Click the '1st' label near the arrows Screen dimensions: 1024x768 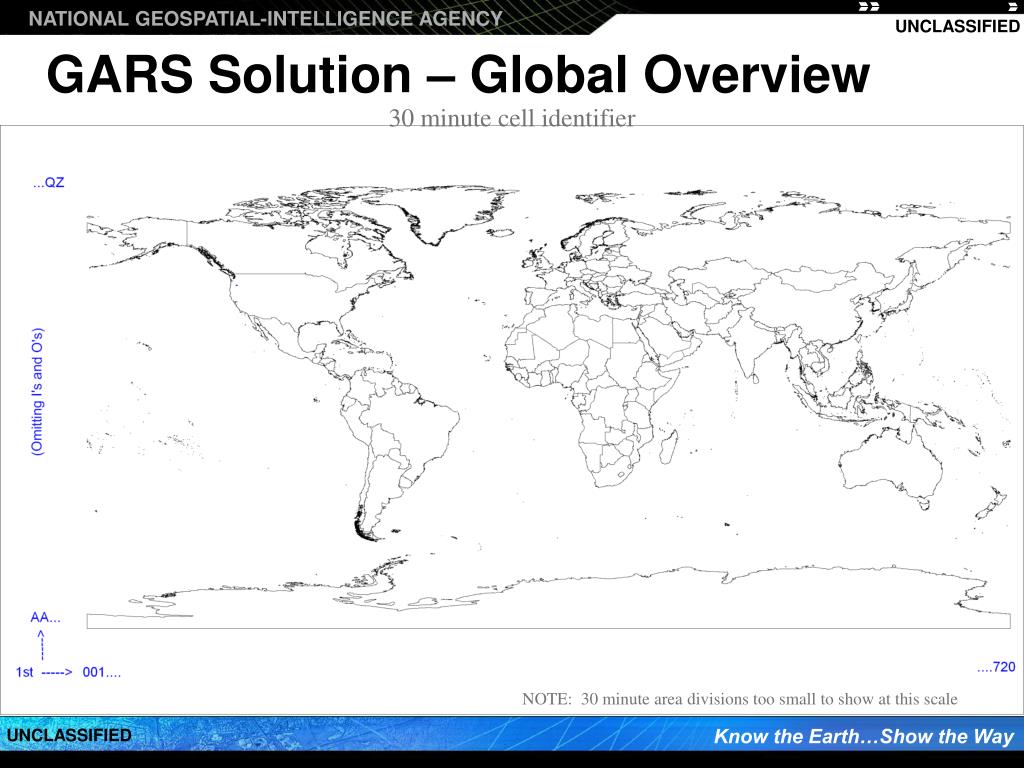pos(24,672)
